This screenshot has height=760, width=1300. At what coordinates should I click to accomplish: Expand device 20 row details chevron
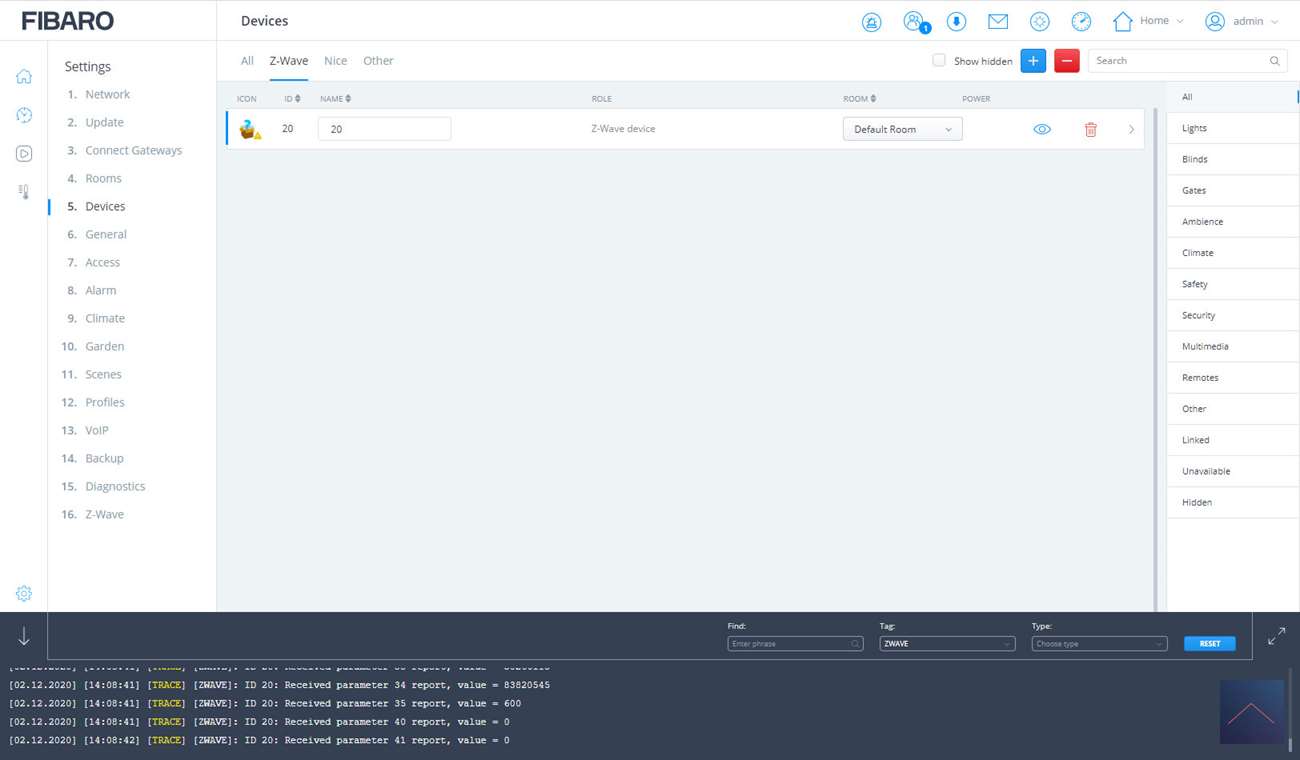[x=1131, y=129]
